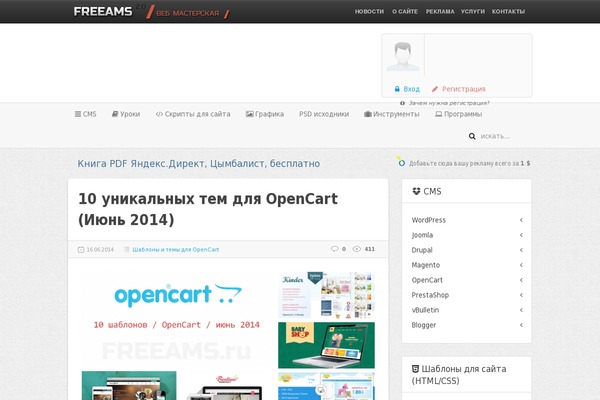This screenshot has width=600, height=400.
Task: Open the Уроки navigation item
Action: [x=130, y=114]
